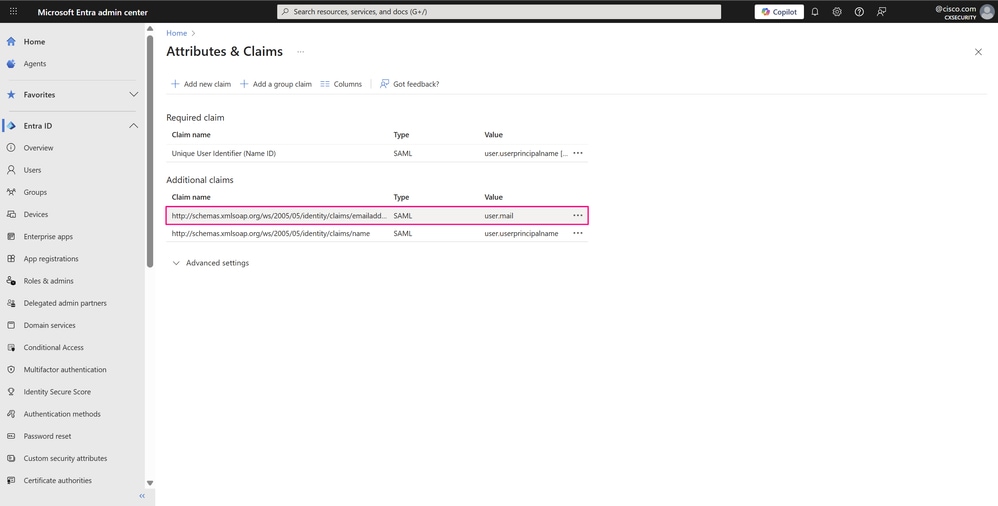Click the Devices icon in sidebar
998x506 pixels.
pos(11,214)
